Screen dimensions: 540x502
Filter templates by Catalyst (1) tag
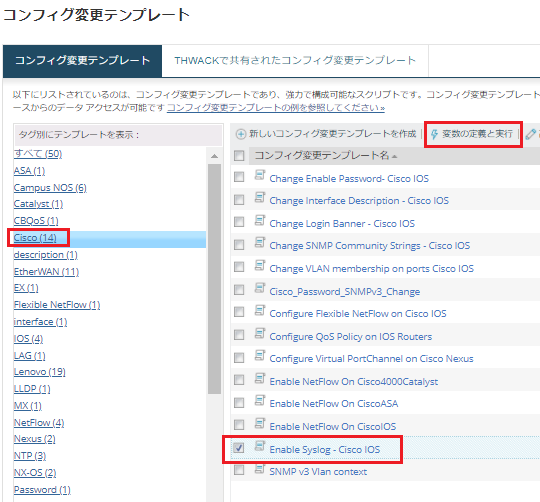(38, 204)
